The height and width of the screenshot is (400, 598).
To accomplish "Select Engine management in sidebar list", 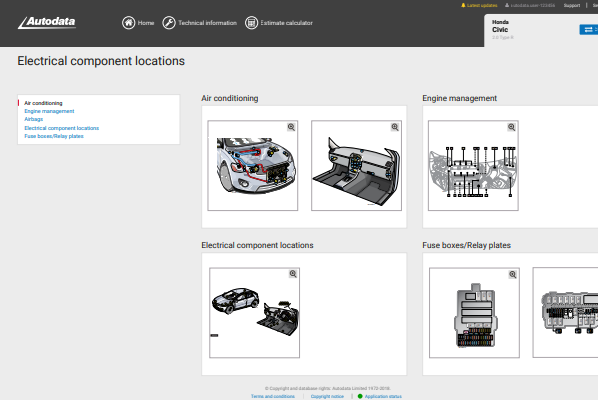I will 49,111.
